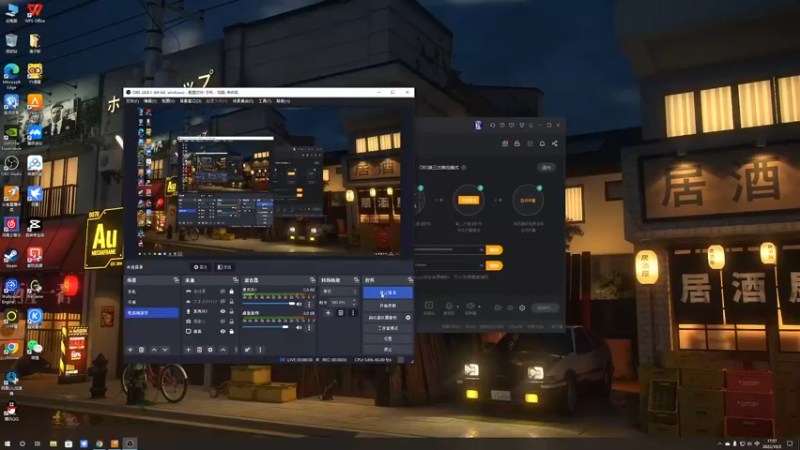Open the Help menu in OBS
Screen dimensions: 800x450
pyautogui.click(x=283, y=101)
